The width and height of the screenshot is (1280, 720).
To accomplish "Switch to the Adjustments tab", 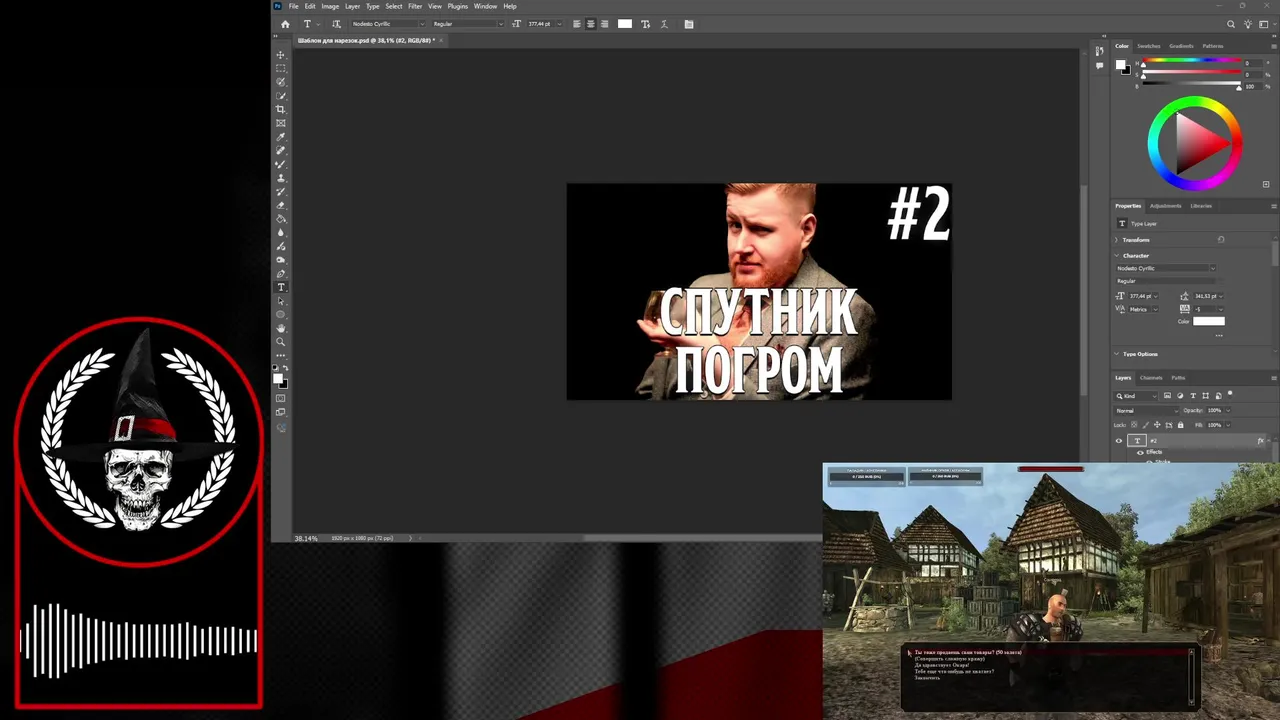I will 1165,206.
